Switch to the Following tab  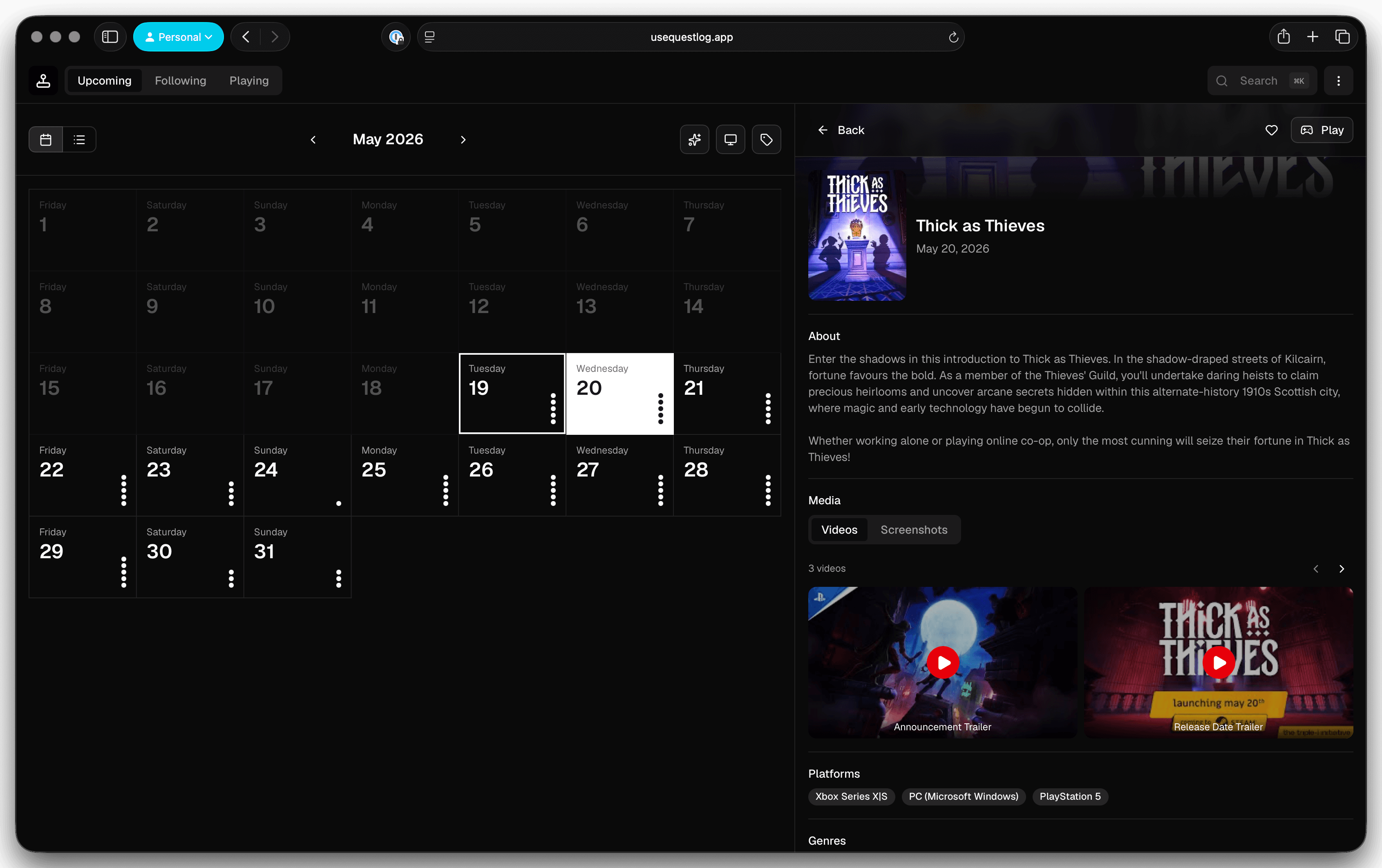(180, 81)
